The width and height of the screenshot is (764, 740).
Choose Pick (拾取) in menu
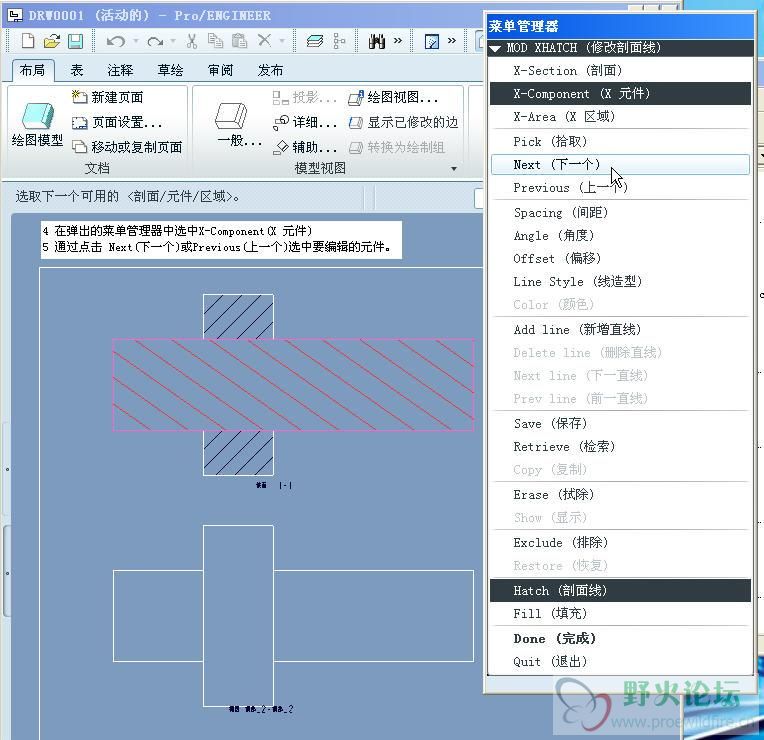click(x=620, y=142)
